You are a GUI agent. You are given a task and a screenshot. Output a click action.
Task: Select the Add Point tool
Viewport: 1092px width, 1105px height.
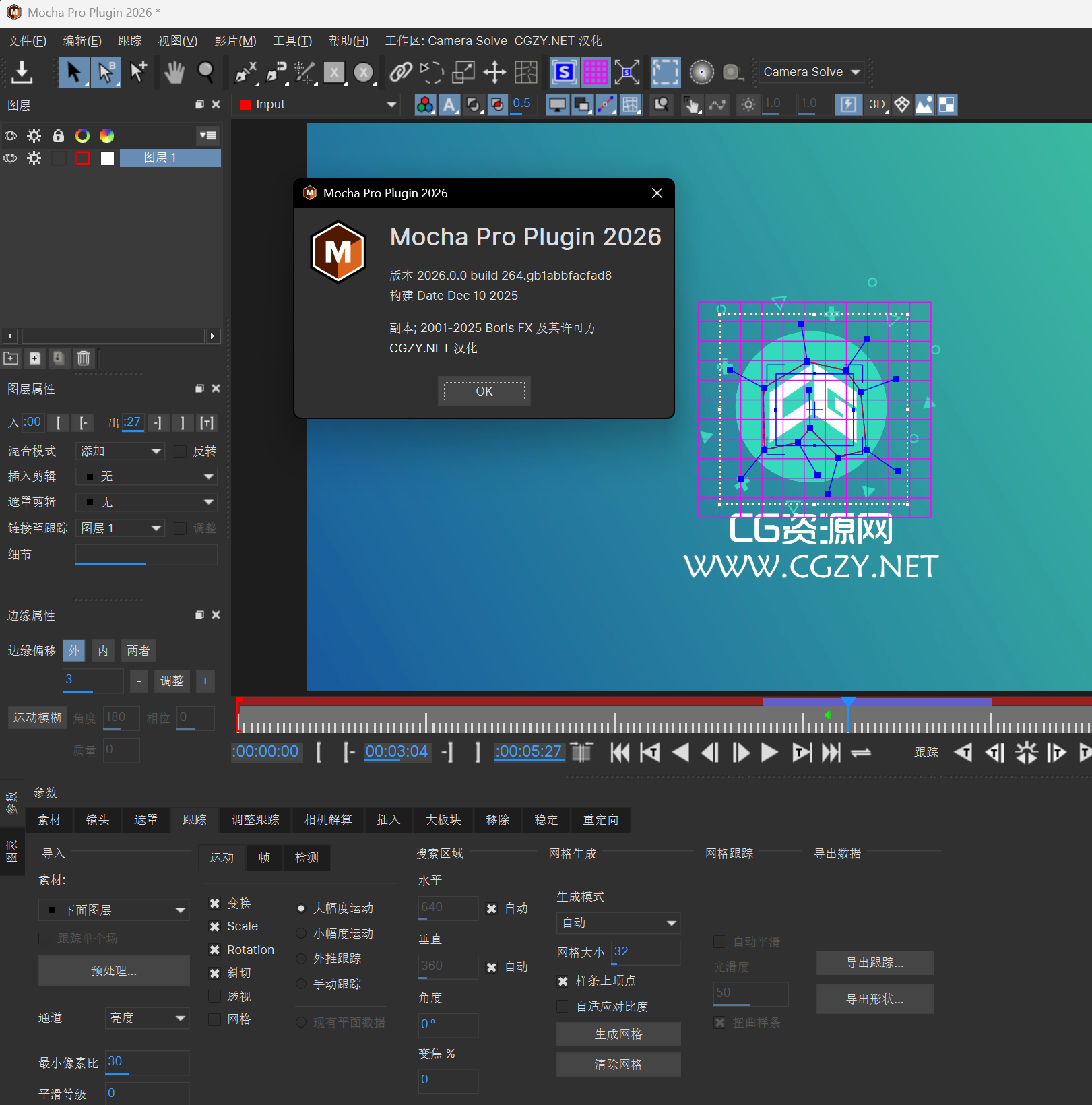click(x=139, y=72)
